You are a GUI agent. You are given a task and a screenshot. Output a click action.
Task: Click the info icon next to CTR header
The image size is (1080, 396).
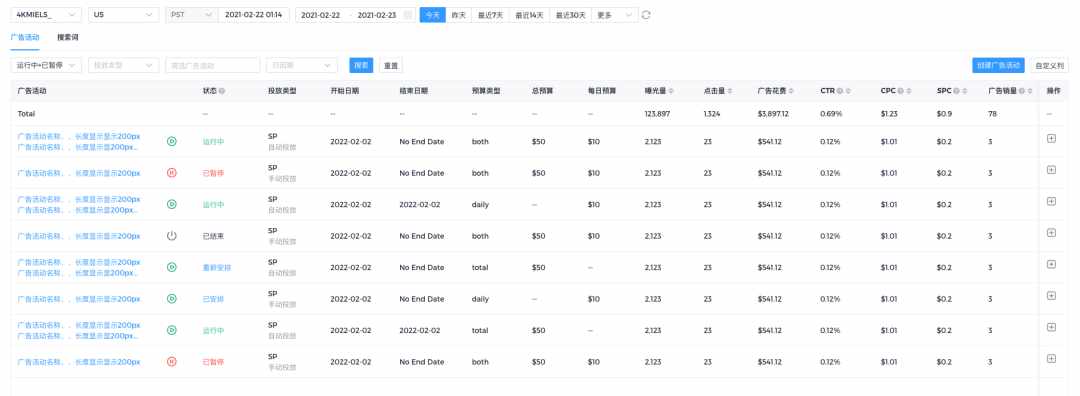(x=840, y=91)
